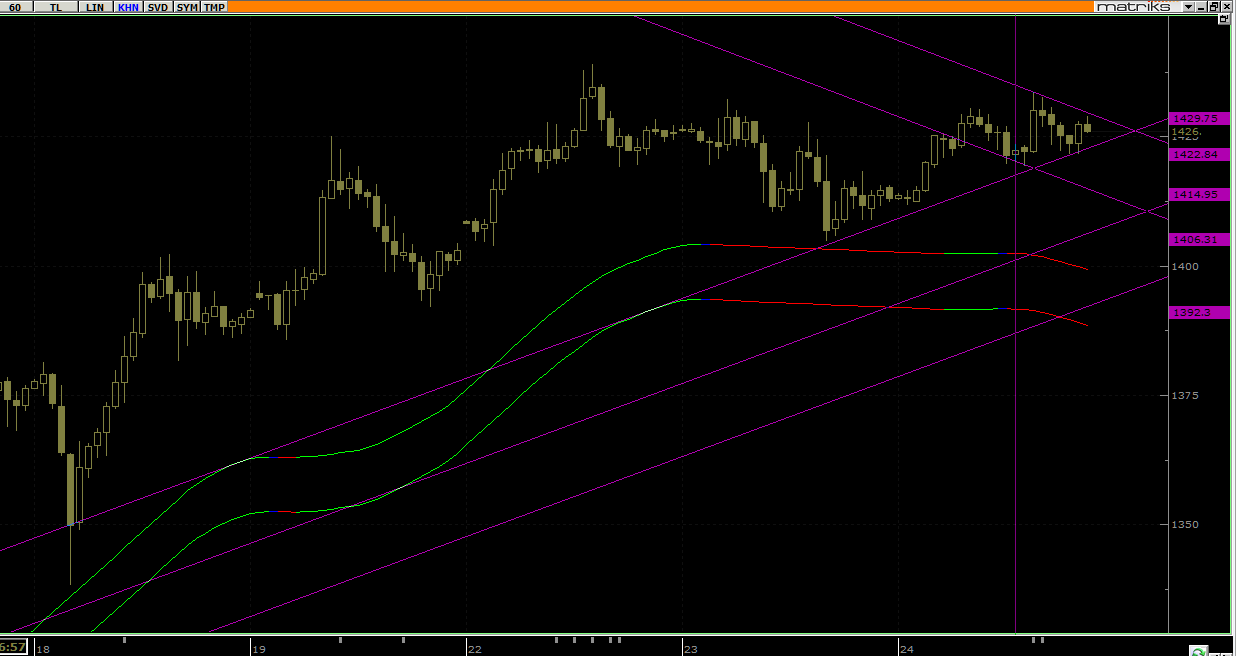Switch scale with the LIN button
1236x656 pixels.
pos(95,7)
